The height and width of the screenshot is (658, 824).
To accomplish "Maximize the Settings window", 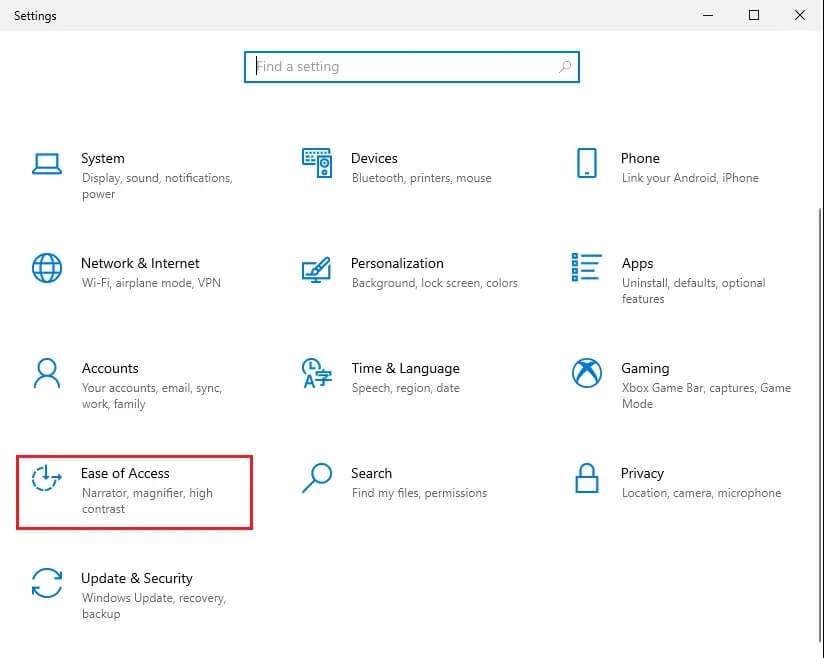I will pyautogui.click(x=754, y=15).
